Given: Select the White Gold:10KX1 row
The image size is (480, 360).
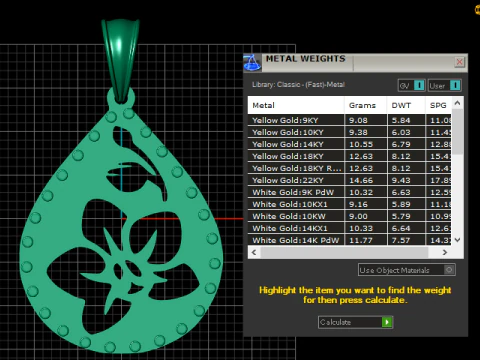Looking at the screenshot, I should pos(349,204).
